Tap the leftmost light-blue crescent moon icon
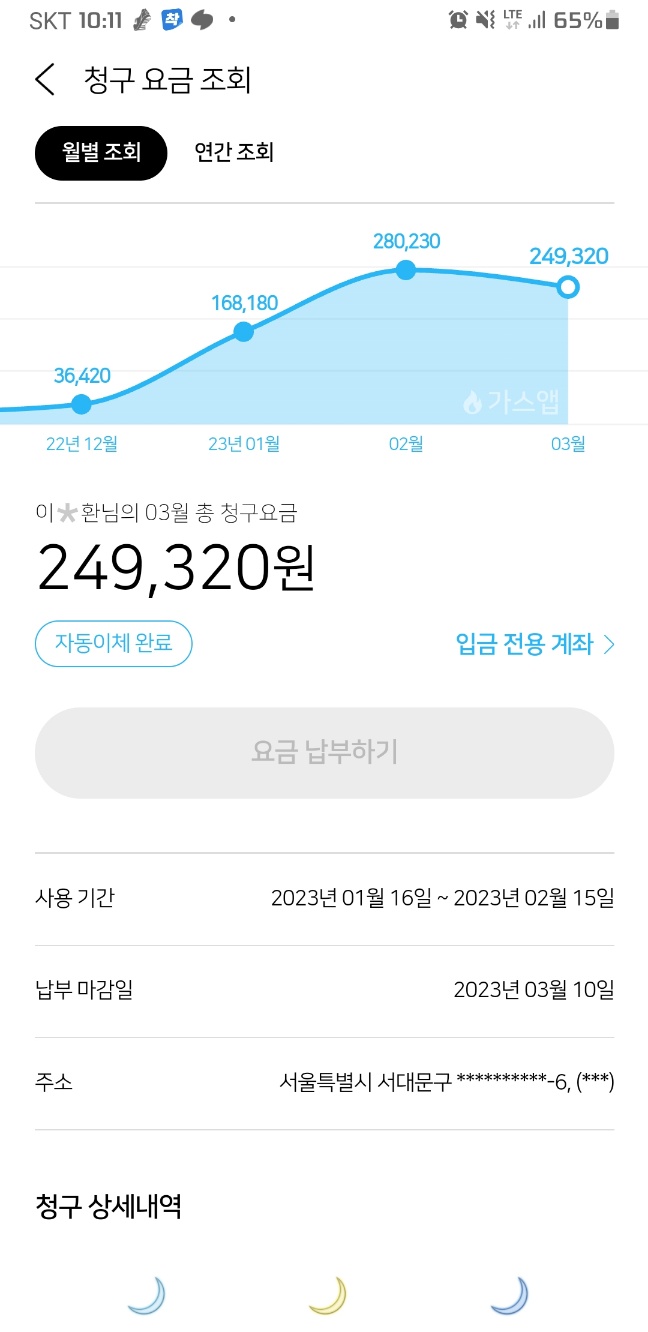Image resolution: width=648 pixels, height=1332 pixels. [x=146, y=1295]
